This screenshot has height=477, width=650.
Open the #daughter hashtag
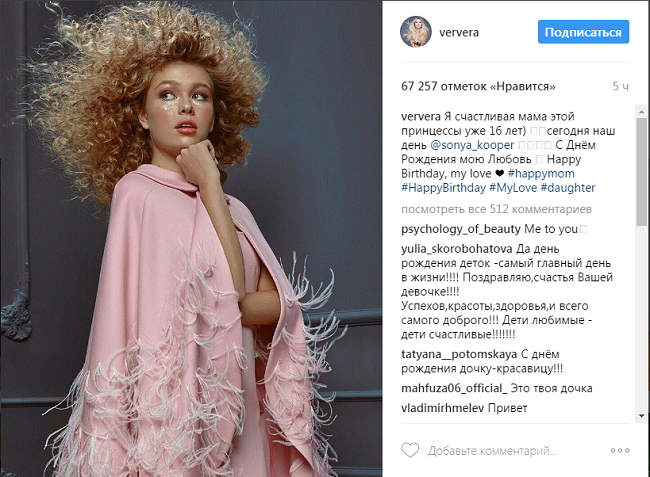coord(568,188)
